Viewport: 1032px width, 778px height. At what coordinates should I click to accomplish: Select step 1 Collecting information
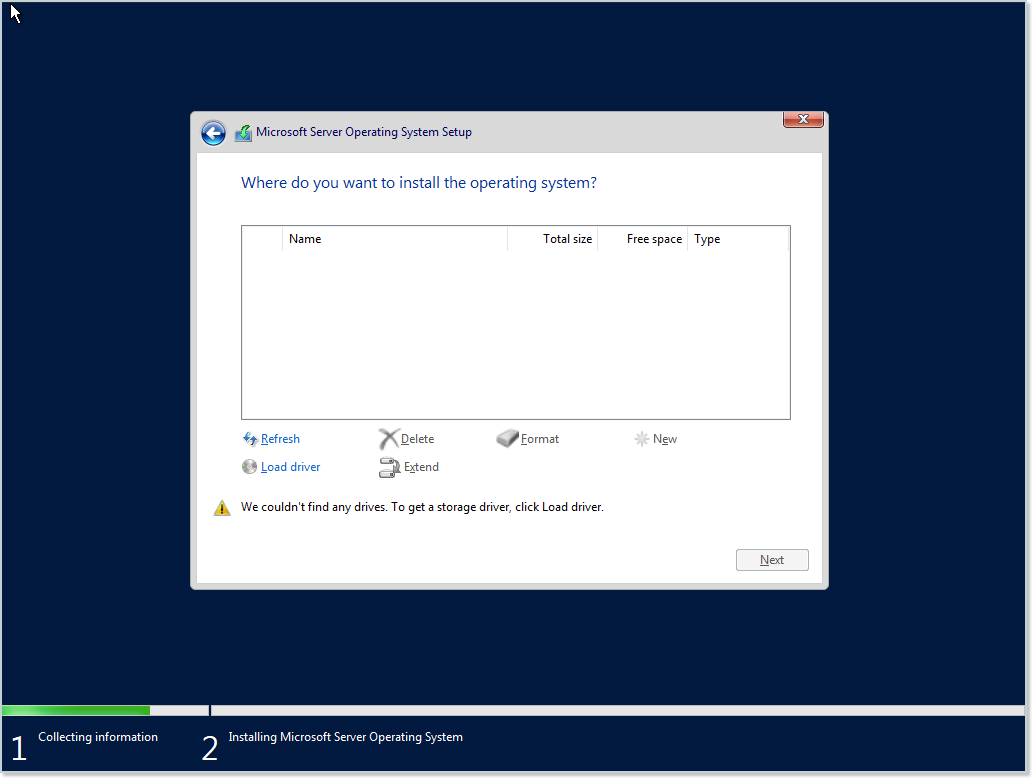tap(97, 737)
